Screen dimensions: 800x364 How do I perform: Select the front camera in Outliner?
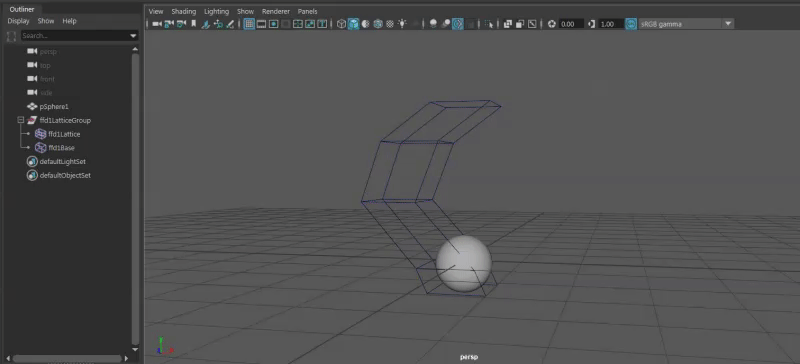47,79
